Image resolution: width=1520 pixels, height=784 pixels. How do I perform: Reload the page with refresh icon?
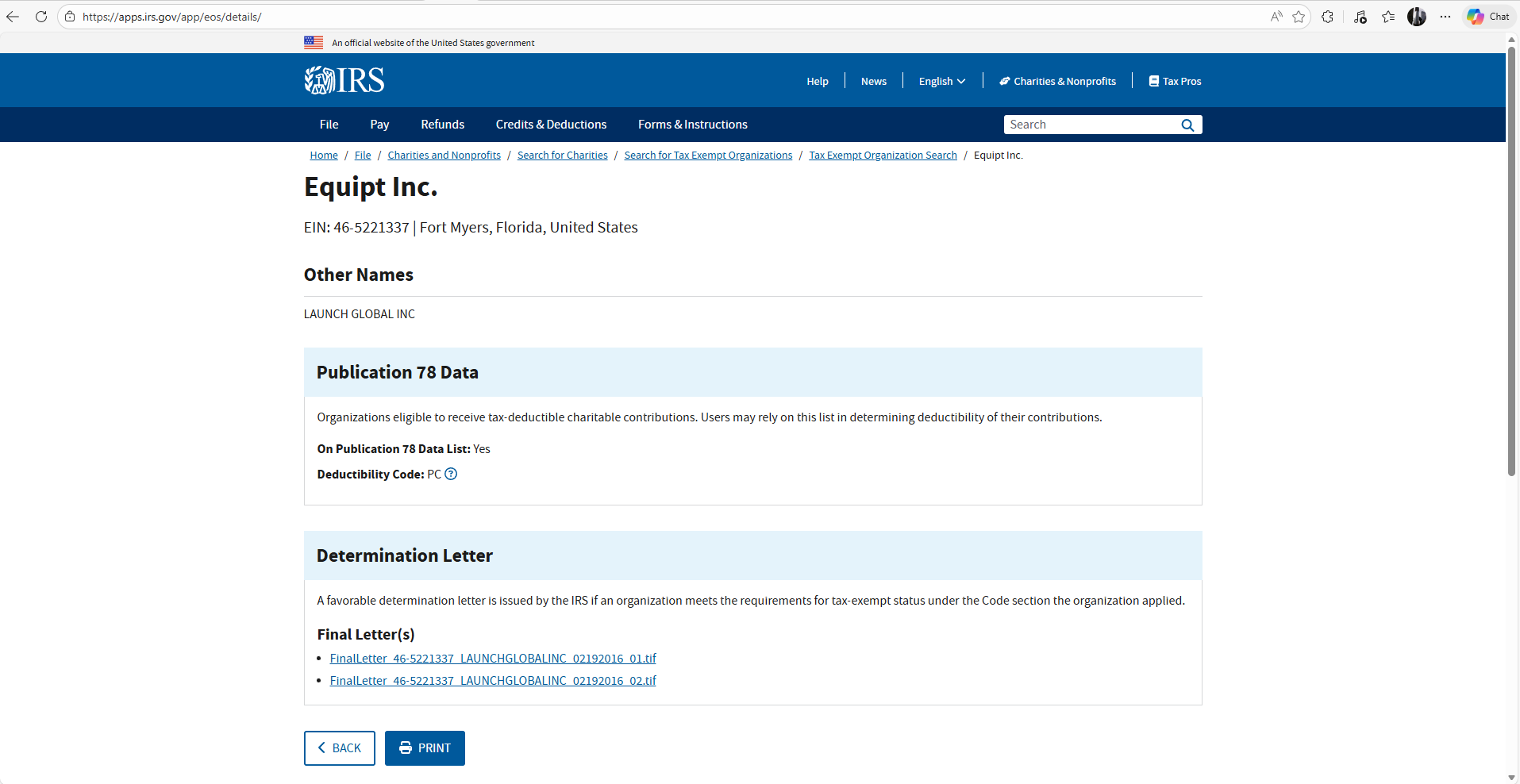pyautogui.click(x=41, y=17)
